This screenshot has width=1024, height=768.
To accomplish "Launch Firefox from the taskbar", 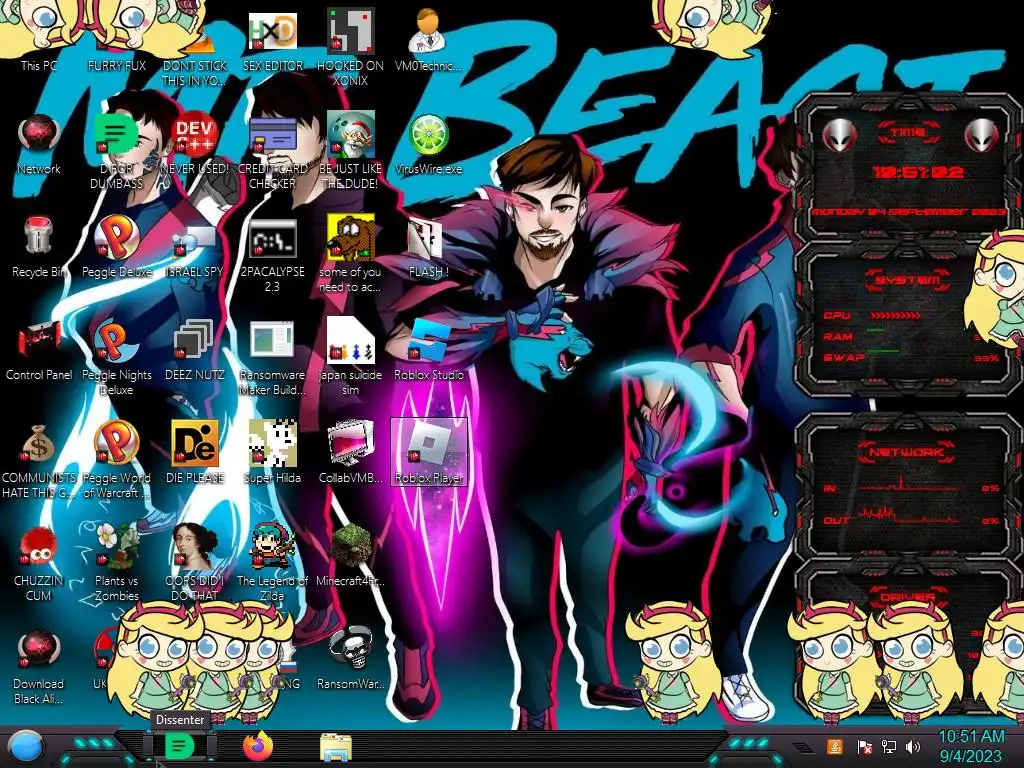I will (x=258, y=746).
